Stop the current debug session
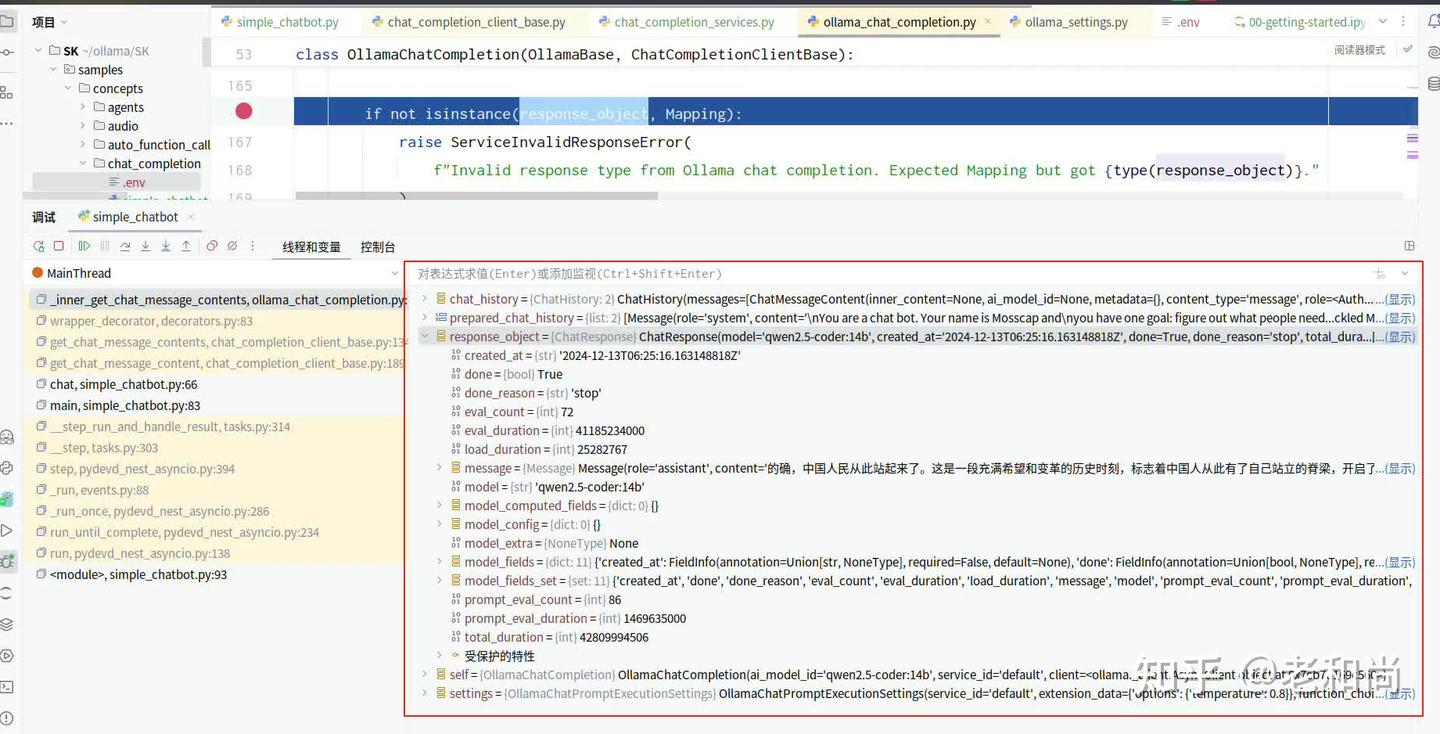1440x734 pixels. coord(57,246)
